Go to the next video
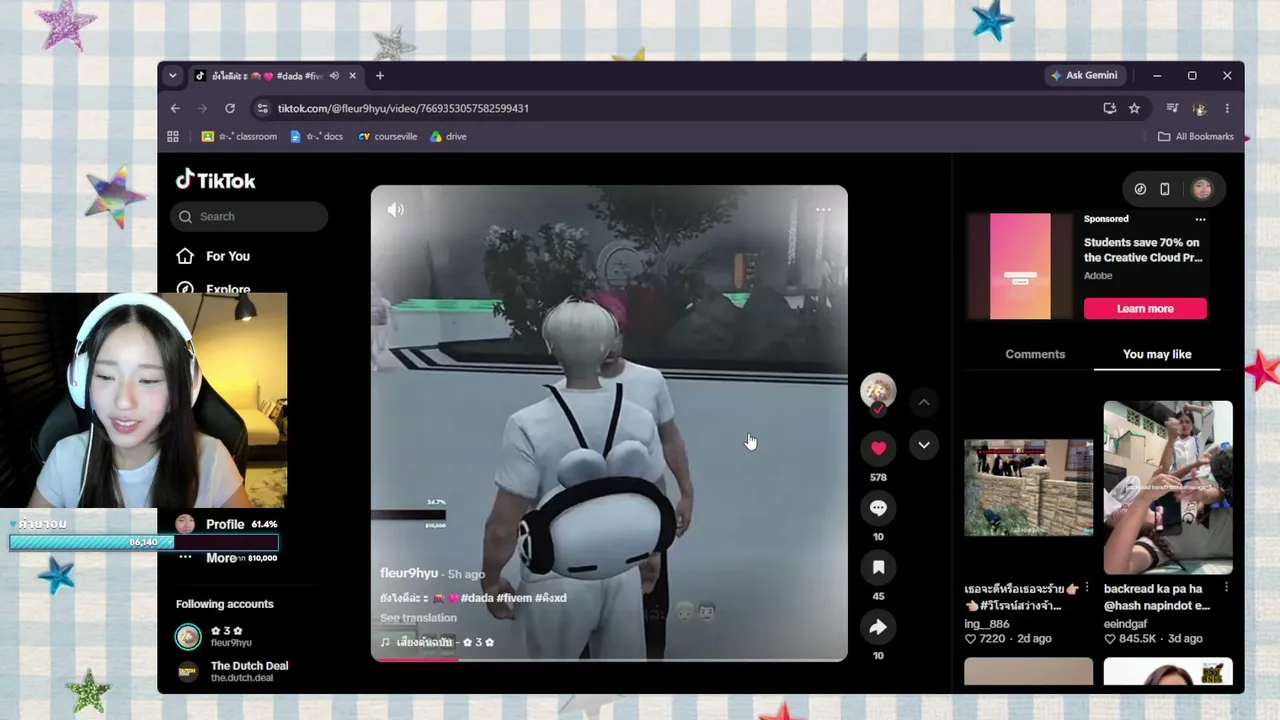The image size is (1280, 720). pos(924,445)
